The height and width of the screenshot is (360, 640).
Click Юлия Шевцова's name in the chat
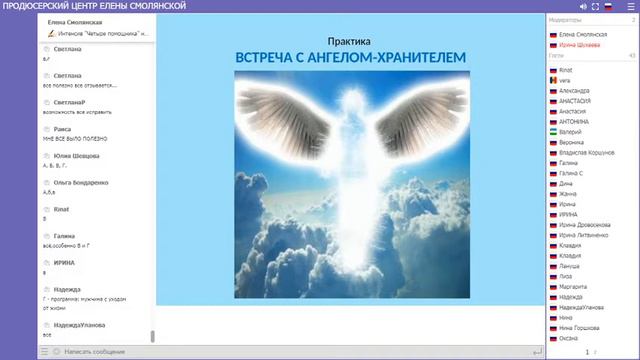click(76, 156)
